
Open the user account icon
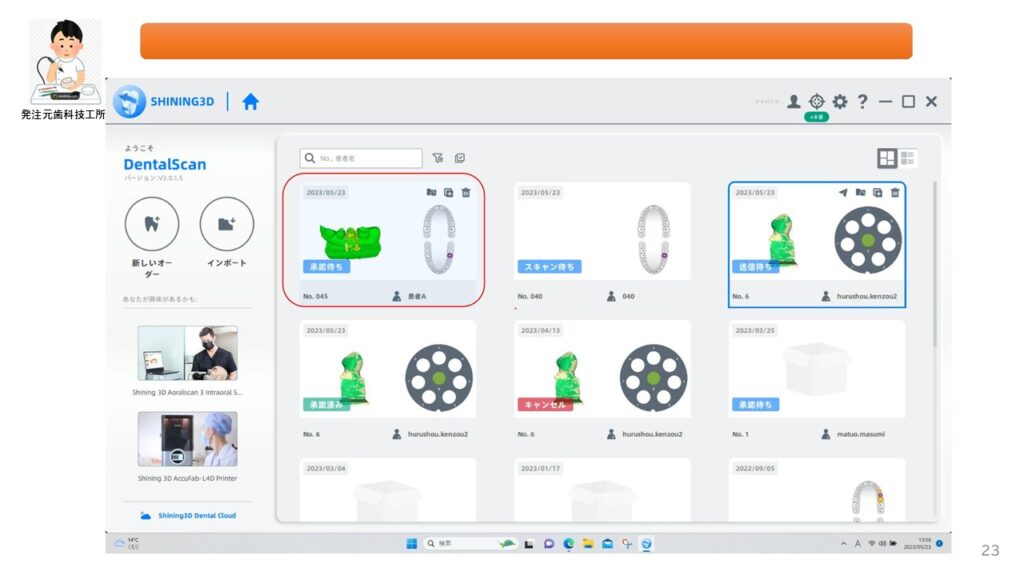(793, 102)
